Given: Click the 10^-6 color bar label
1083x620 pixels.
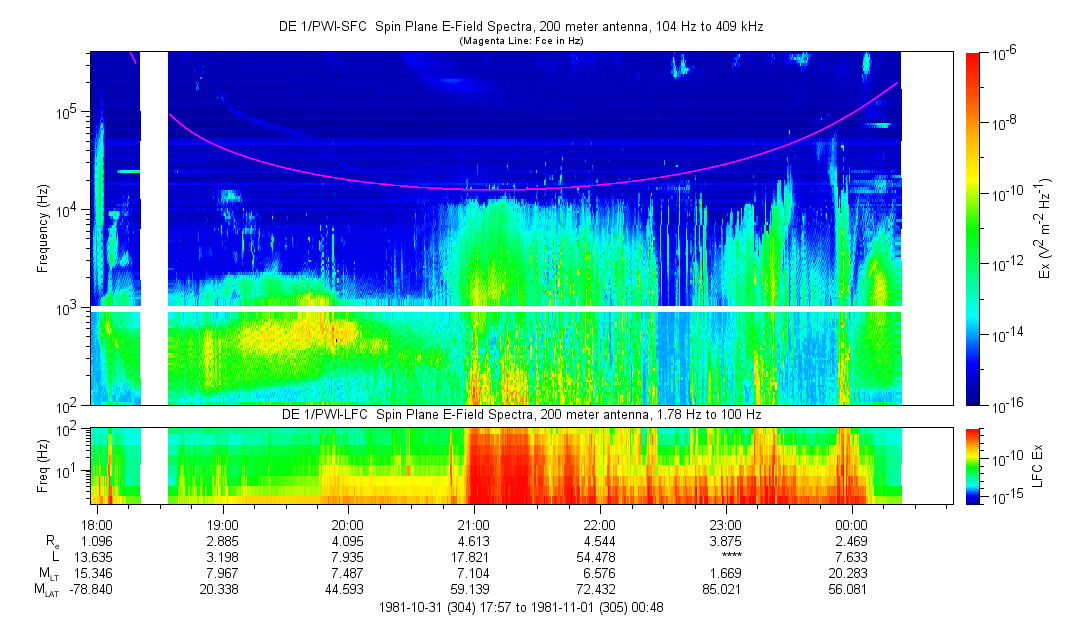Looking at the screenshot, I should (1004, 55).
